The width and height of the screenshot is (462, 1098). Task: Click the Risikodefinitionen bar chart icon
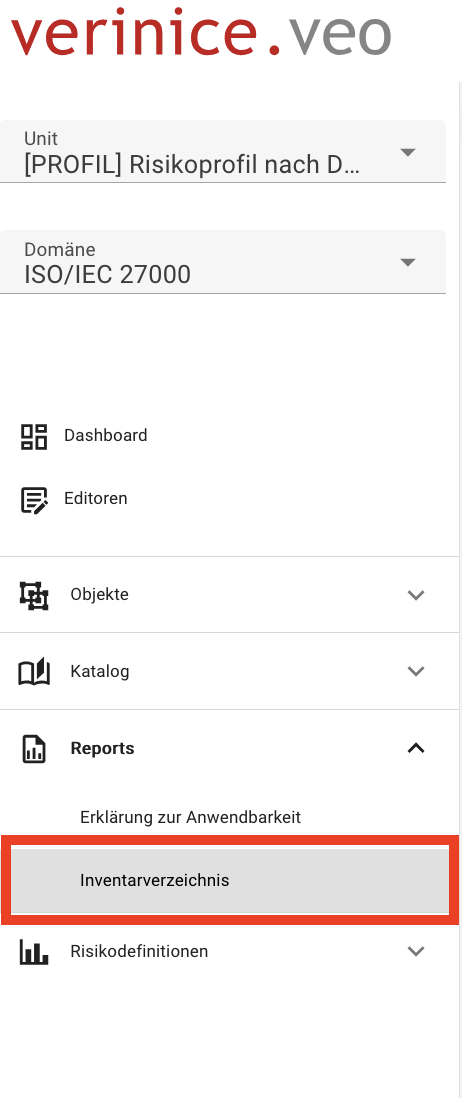34,952
